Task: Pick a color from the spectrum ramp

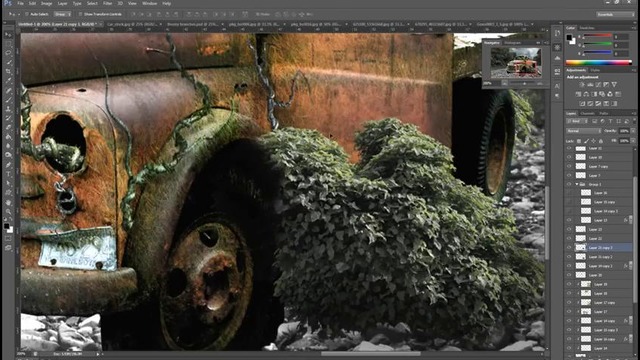Action: 598,62
